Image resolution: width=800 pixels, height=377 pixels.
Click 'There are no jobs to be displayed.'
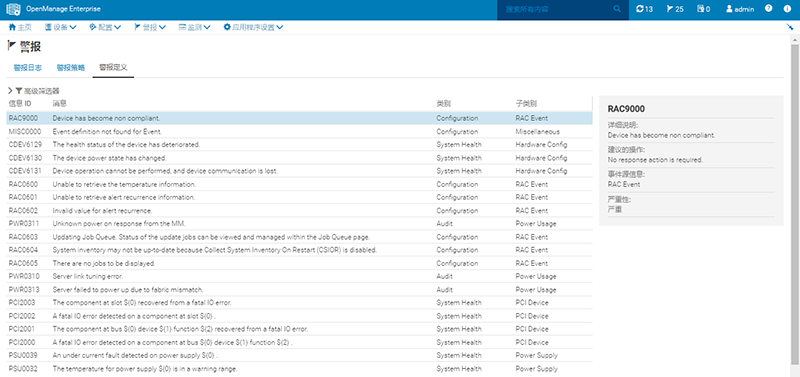tap(104, 264)
